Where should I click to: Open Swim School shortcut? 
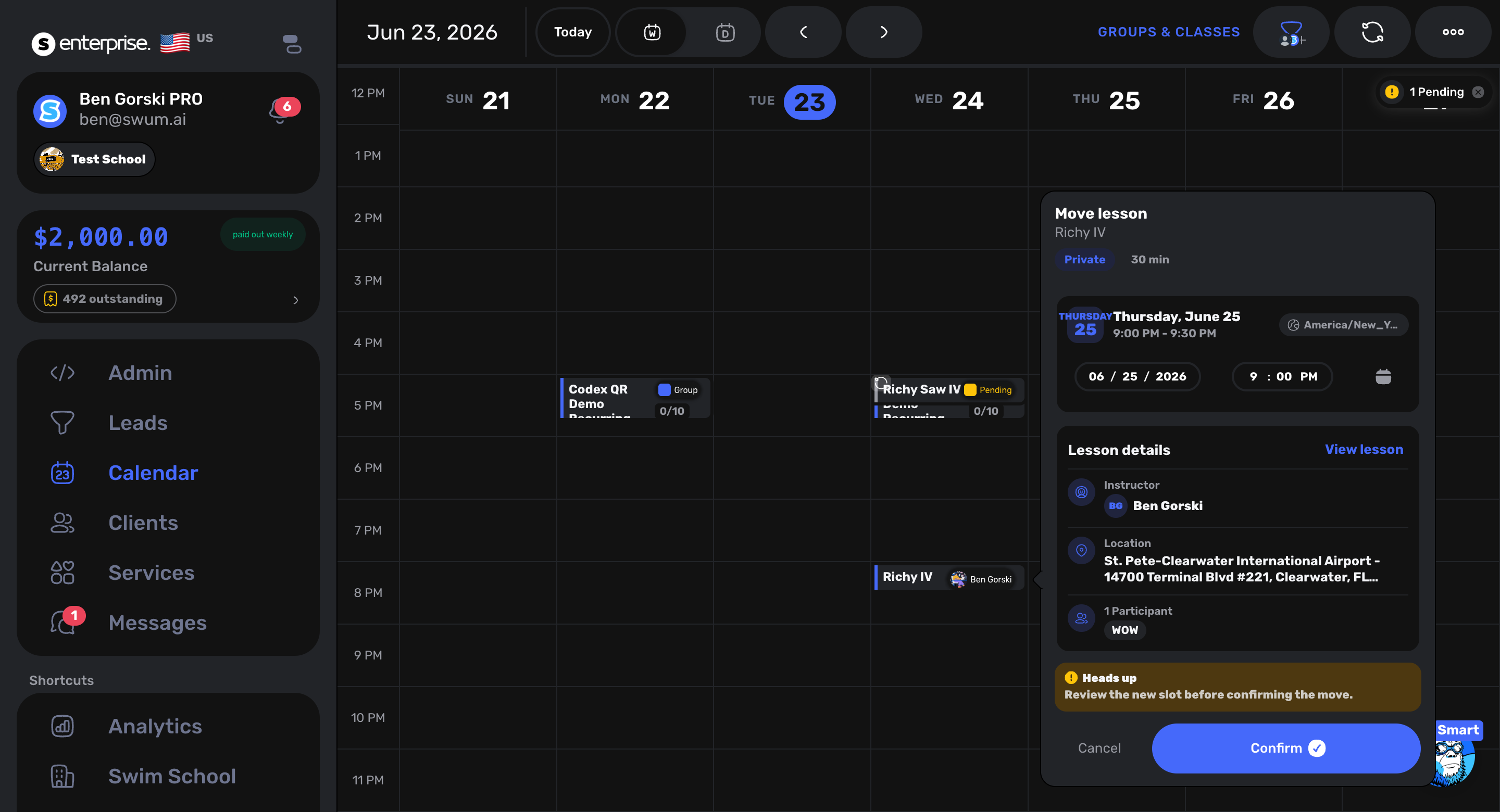point(172,777)
